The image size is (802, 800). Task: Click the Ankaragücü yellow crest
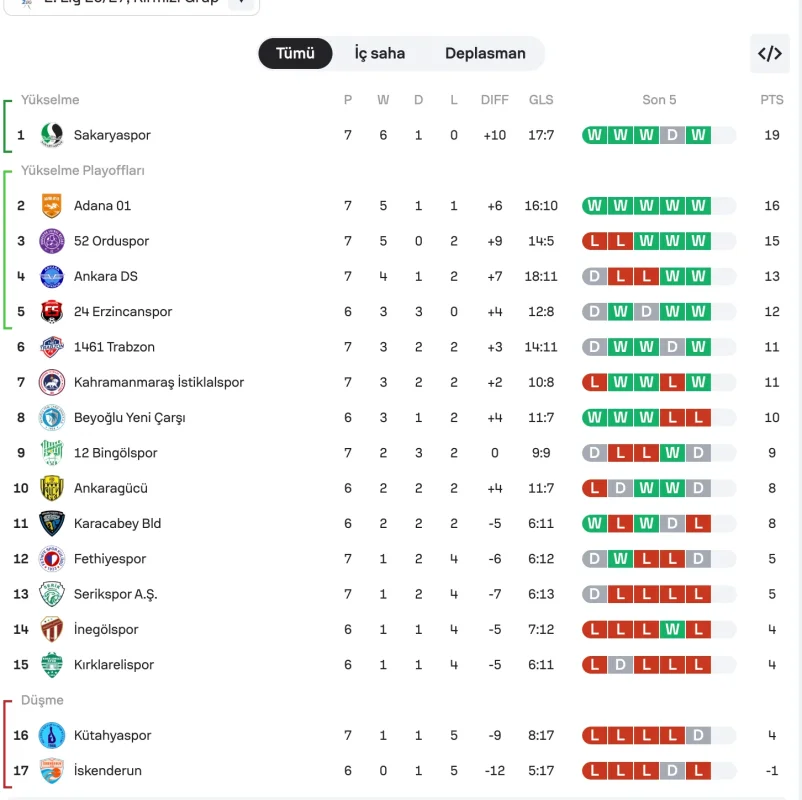pos(52,488)
